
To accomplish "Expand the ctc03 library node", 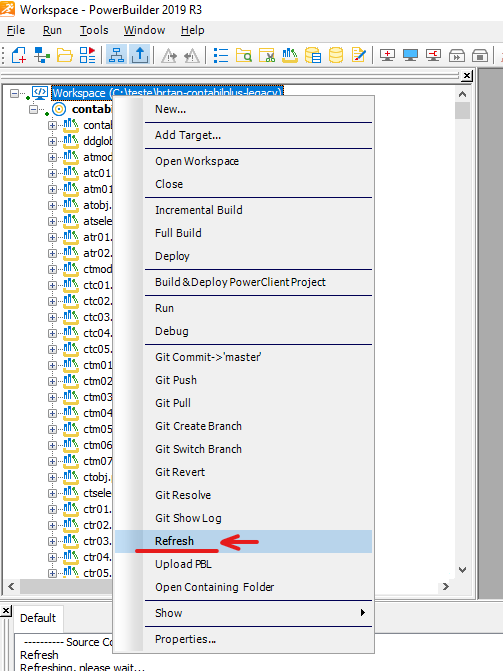I will tap(52, 317).
